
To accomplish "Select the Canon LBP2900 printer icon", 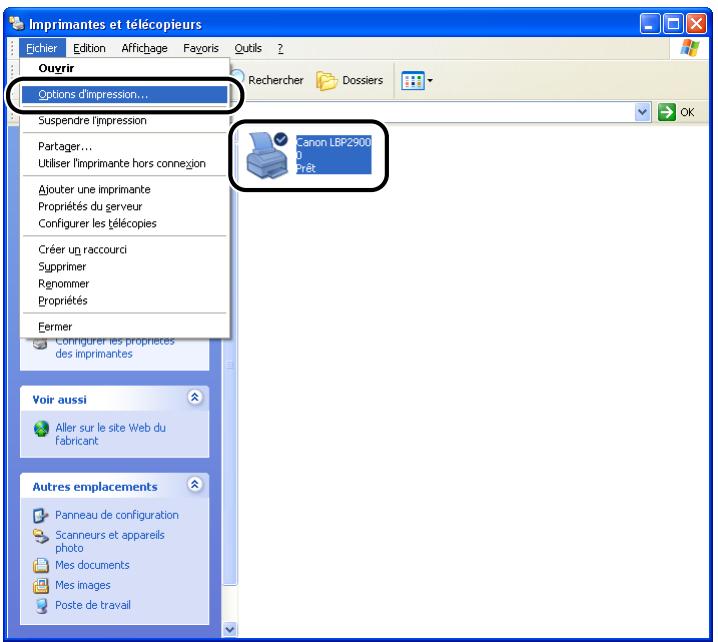I will (267, 155).
